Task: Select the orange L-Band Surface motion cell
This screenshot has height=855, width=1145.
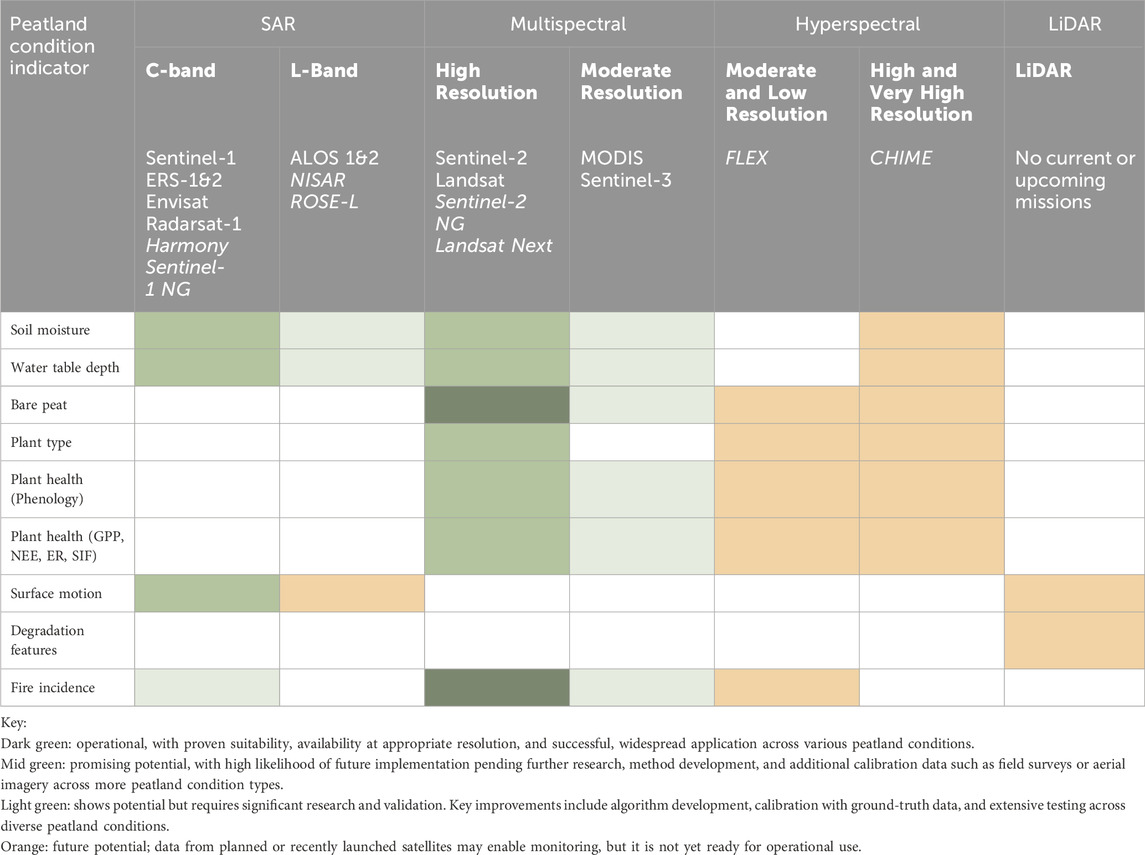Action: (352, 593)
